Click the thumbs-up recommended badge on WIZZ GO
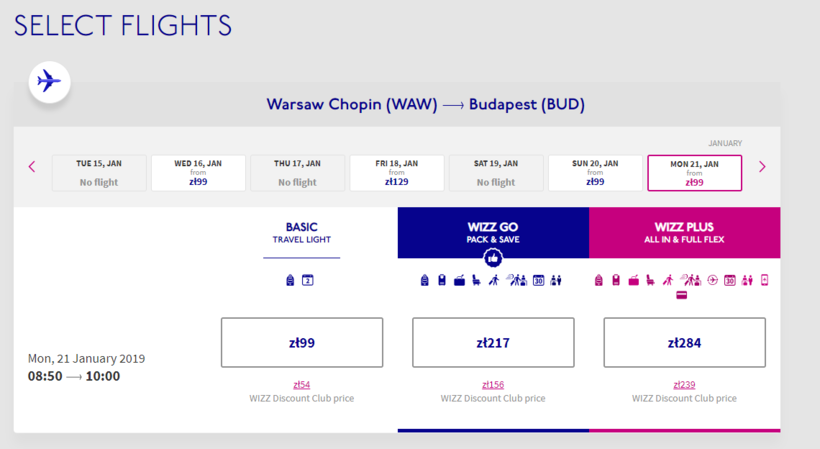The height and width of the screenshot is (449, 820). 493,258
